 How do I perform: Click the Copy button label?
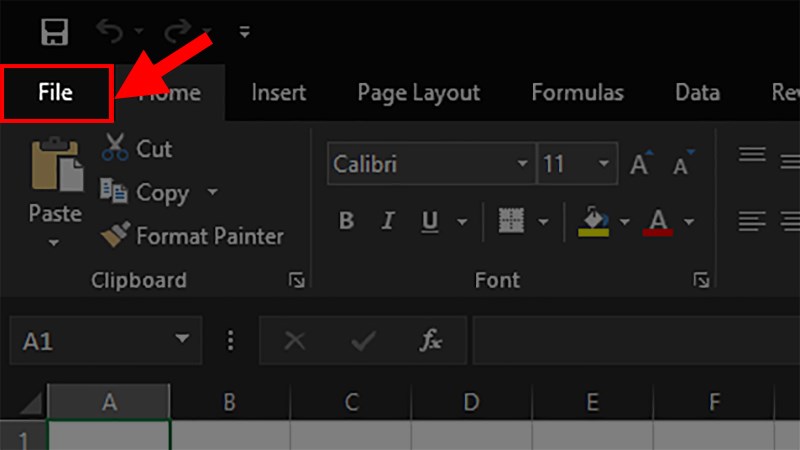162,193
